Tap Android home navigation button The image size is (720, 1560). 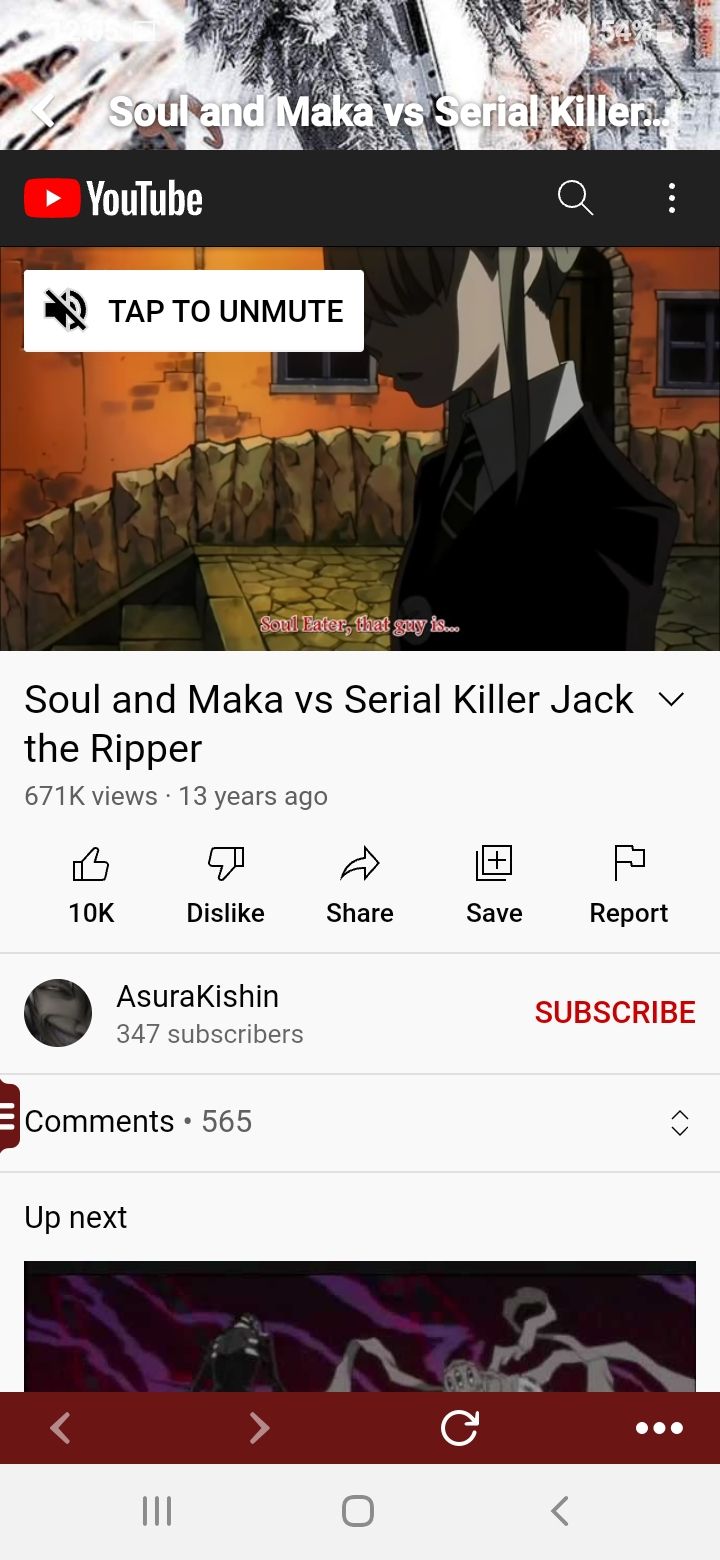pos(358,1510)
